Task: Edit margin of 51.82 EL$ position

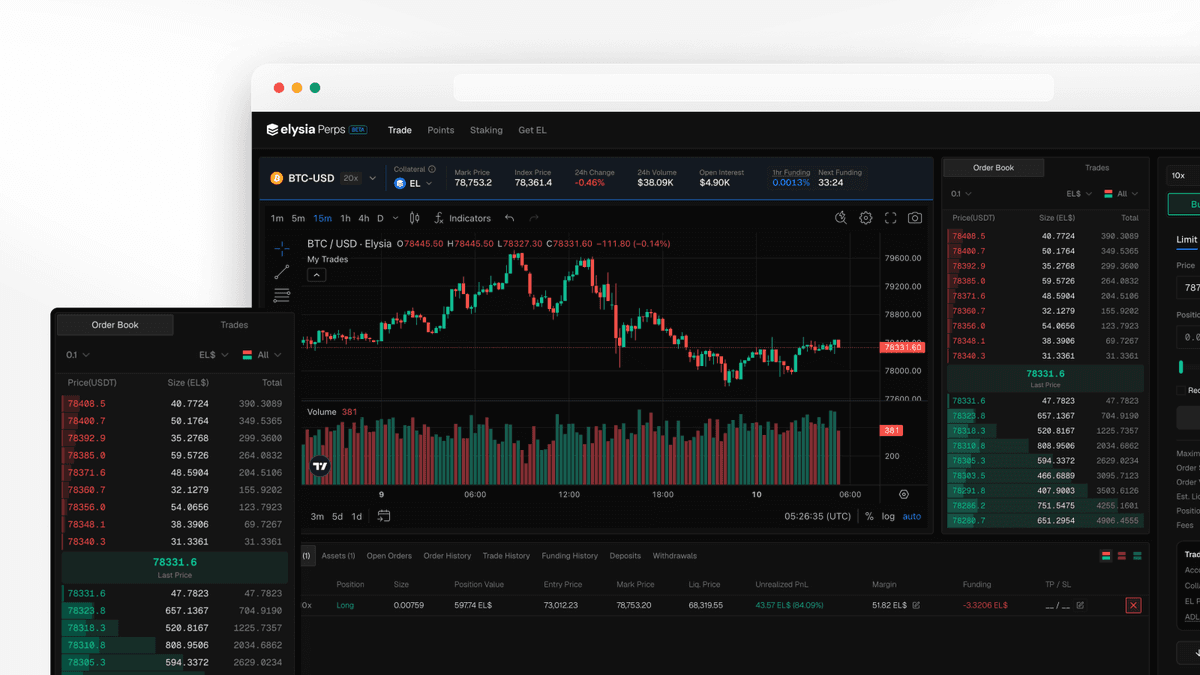Action: pyautogui.click(x=916, y=605)
